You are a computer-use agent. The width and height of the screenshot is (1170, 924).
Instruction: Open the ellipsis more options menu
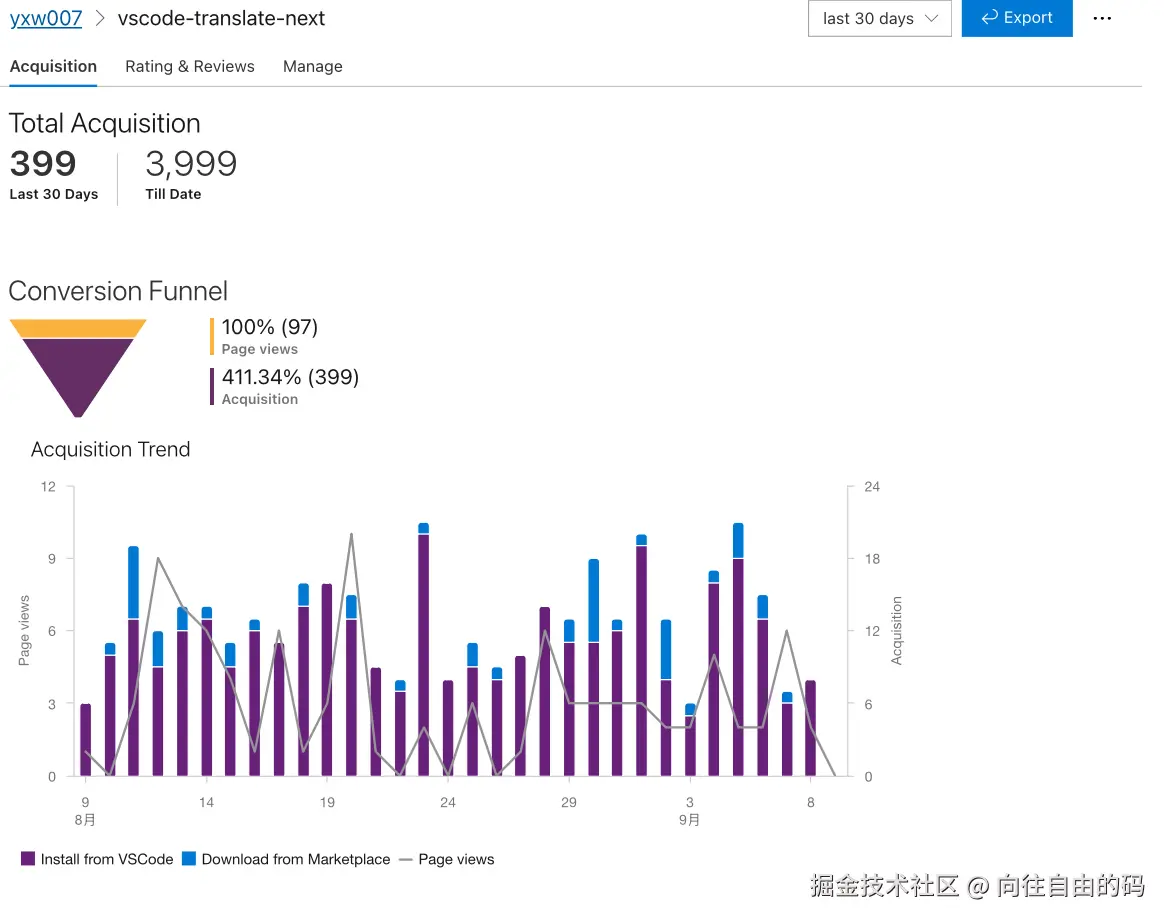coord(1103,18)
